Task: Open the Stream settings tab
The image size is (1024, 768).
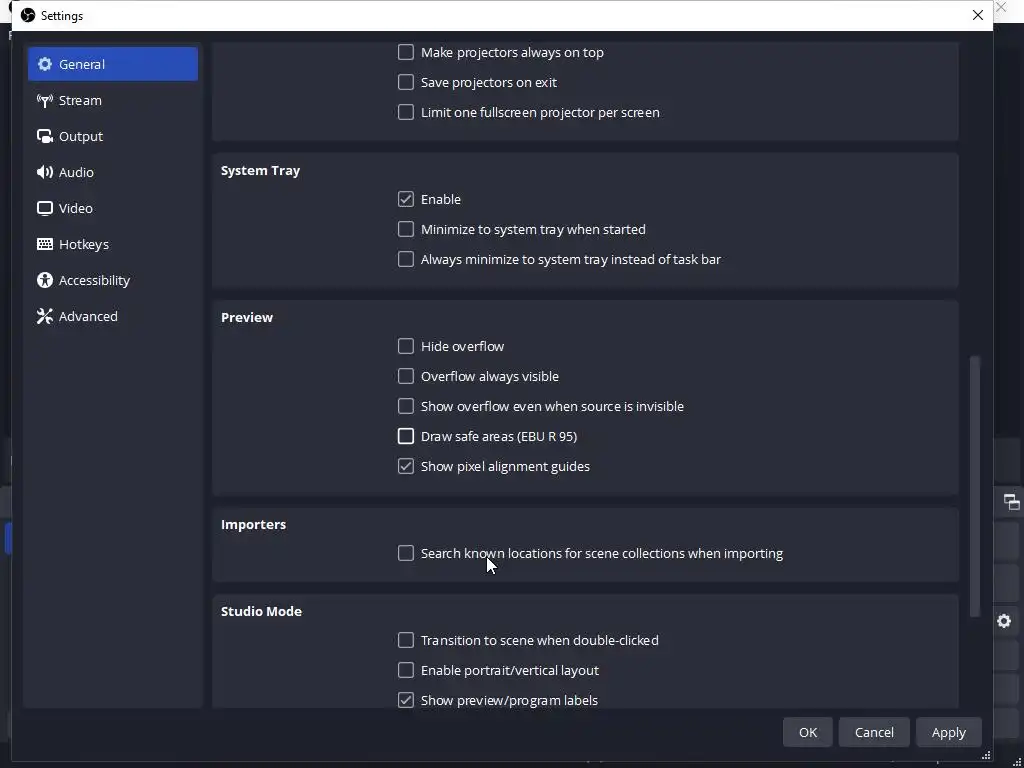Action: tap(80, 100)
